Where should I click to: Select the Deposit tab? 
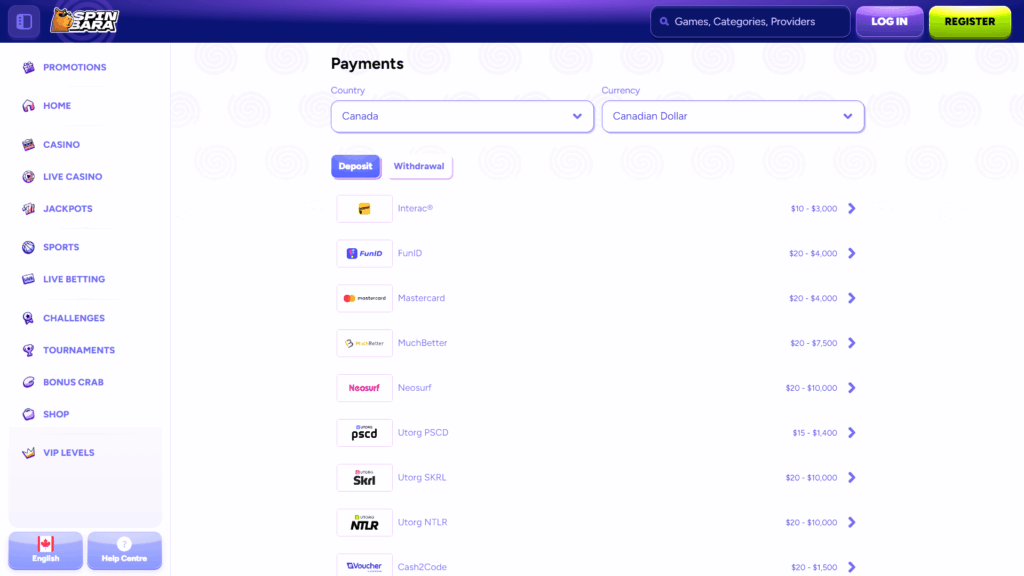pyautogui.click(x=356, y=166)
